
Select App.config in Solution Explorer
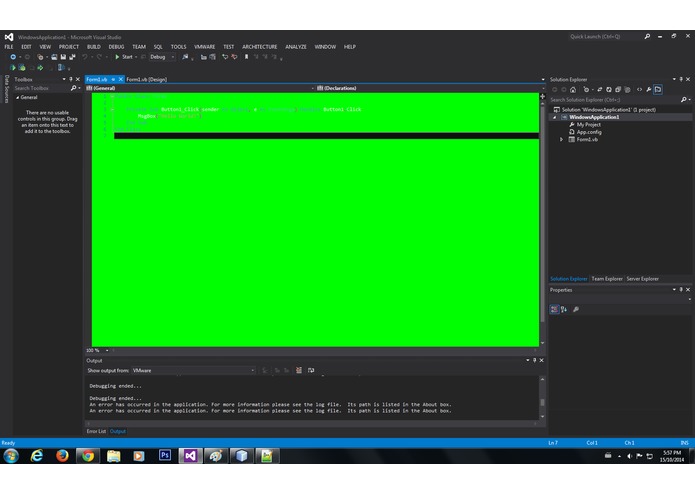[589, 132]
